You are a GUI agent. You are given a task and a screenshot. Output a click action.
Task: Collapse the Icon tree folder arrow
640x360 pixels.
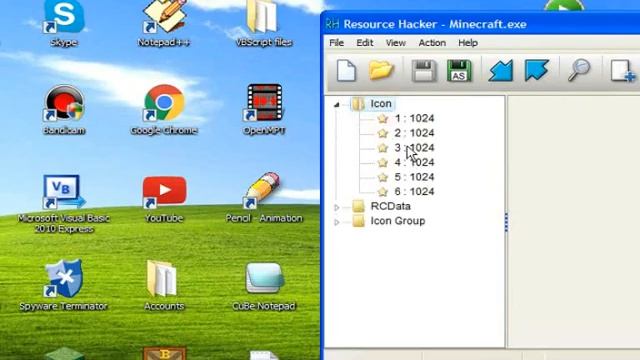[x=337, y=105]
